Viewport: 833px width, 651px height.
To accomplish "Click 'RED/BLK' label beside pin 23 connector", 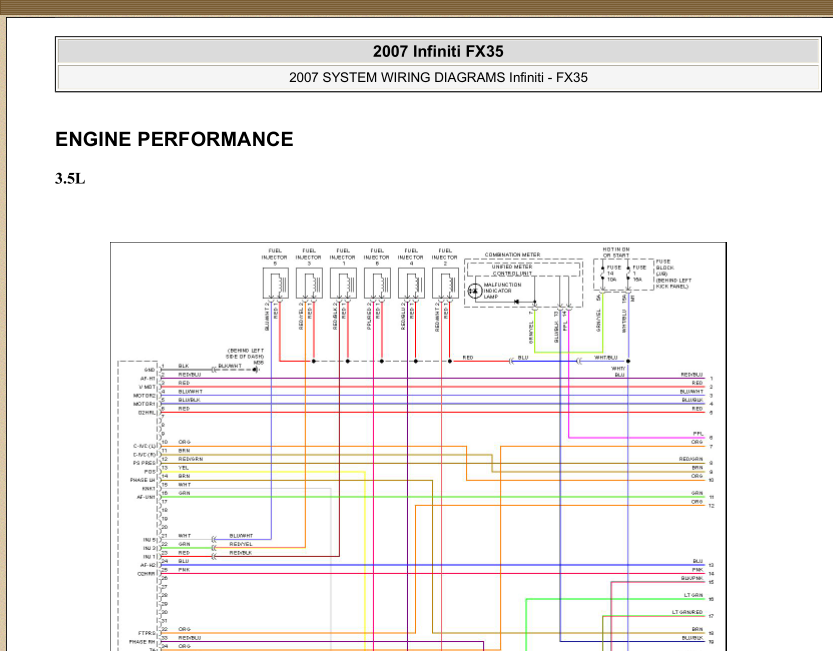I will pos(241,553).
